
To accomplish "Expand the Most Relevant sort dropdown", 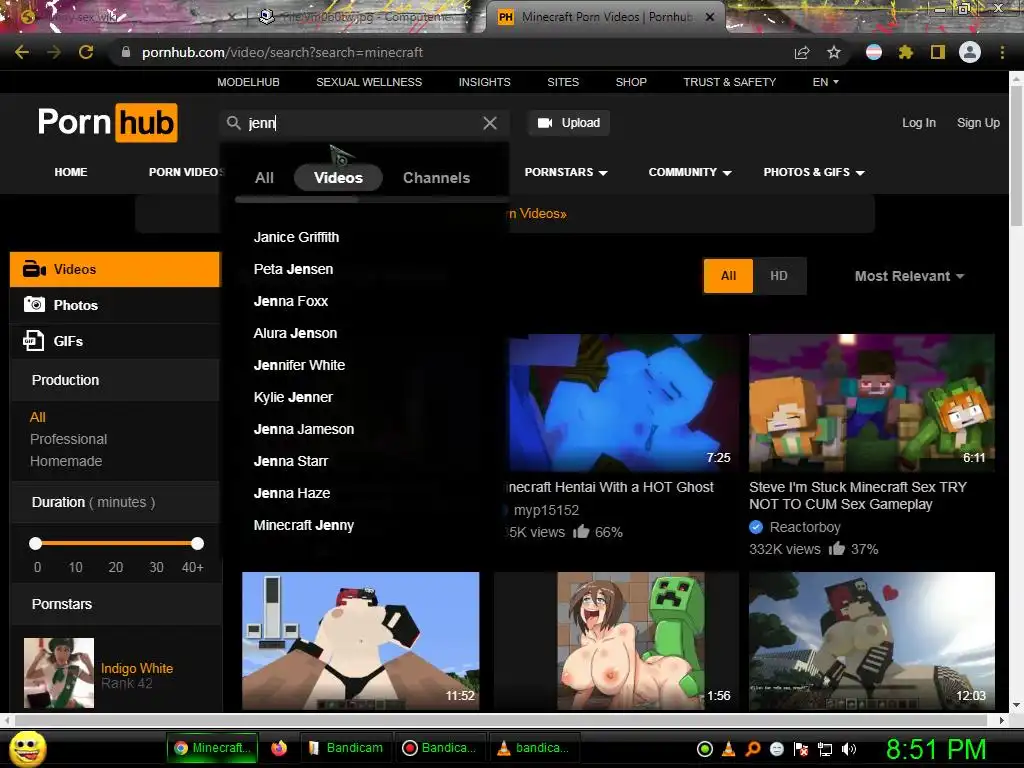I will point(909,276).
